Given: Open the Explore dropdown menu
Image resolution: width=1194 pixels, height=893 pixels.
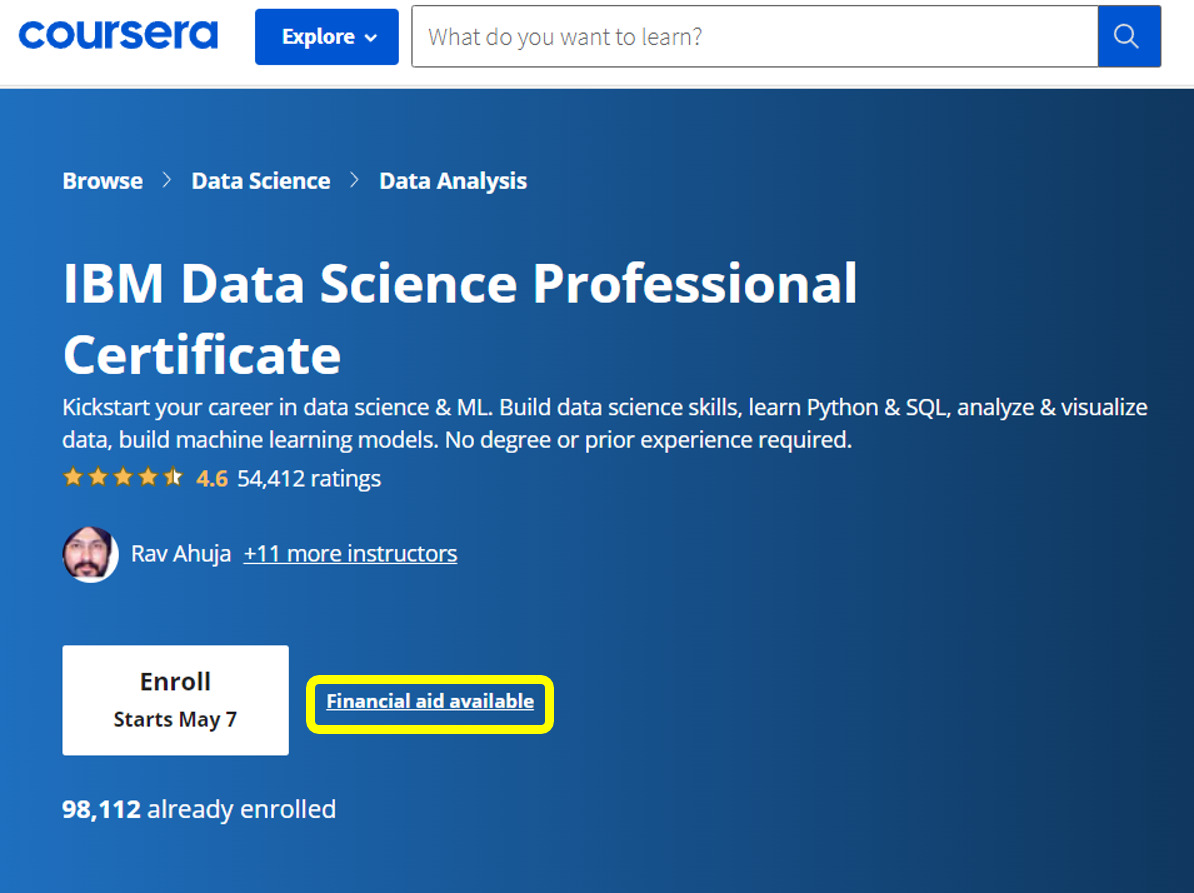Looking at the screenshot, I should pos(327,37).
